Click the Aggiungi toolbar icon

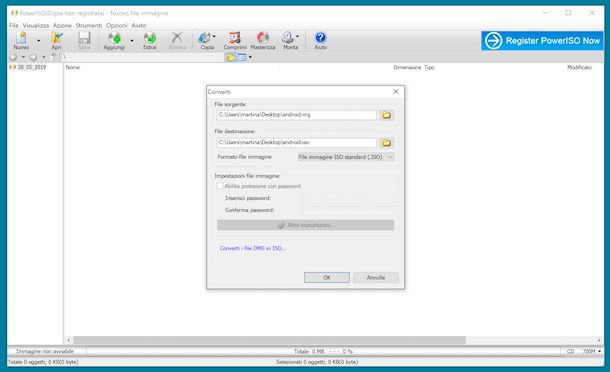pyautogui.click(x=114, y=40)
